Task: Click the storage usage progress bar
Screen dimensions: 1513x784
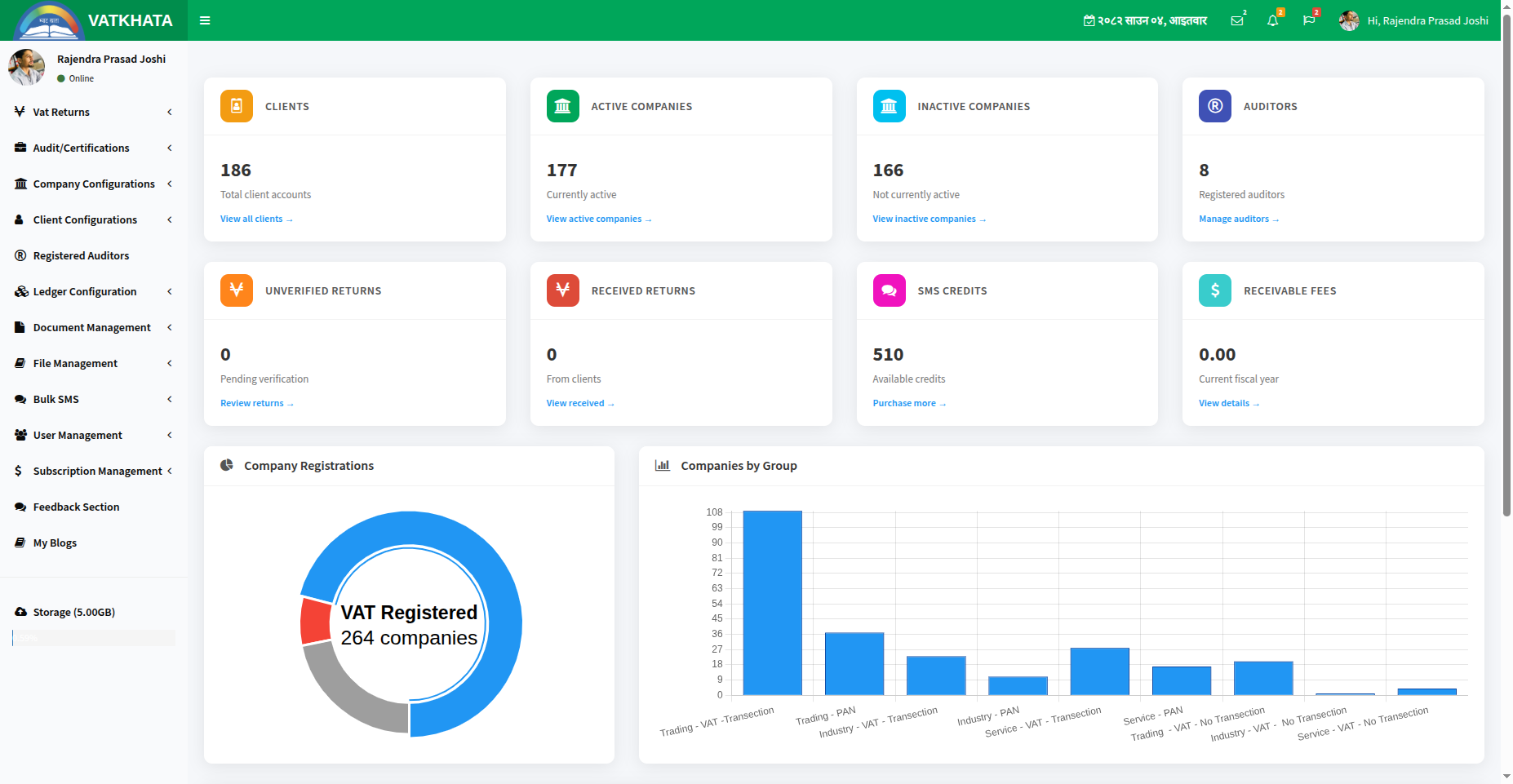Action: [x=93, y=638]
